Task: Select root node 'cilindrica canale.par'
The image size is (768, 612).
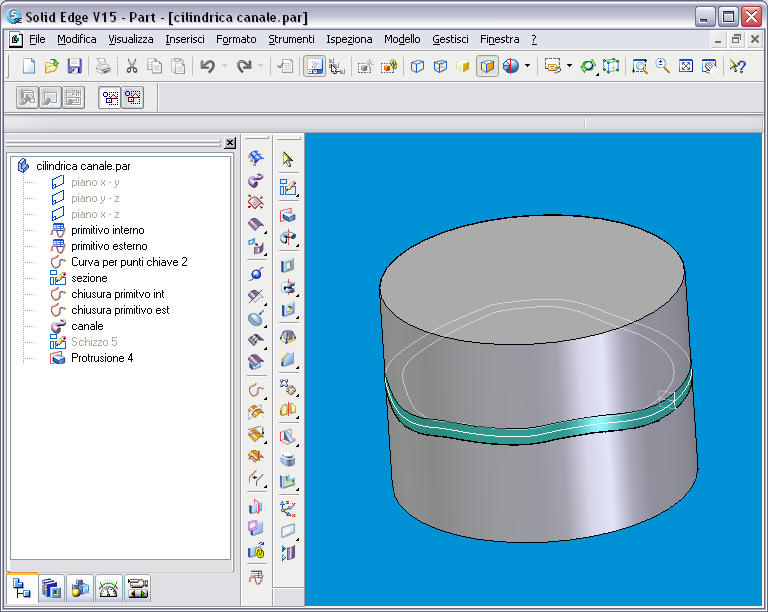Action: pos(83,166)
